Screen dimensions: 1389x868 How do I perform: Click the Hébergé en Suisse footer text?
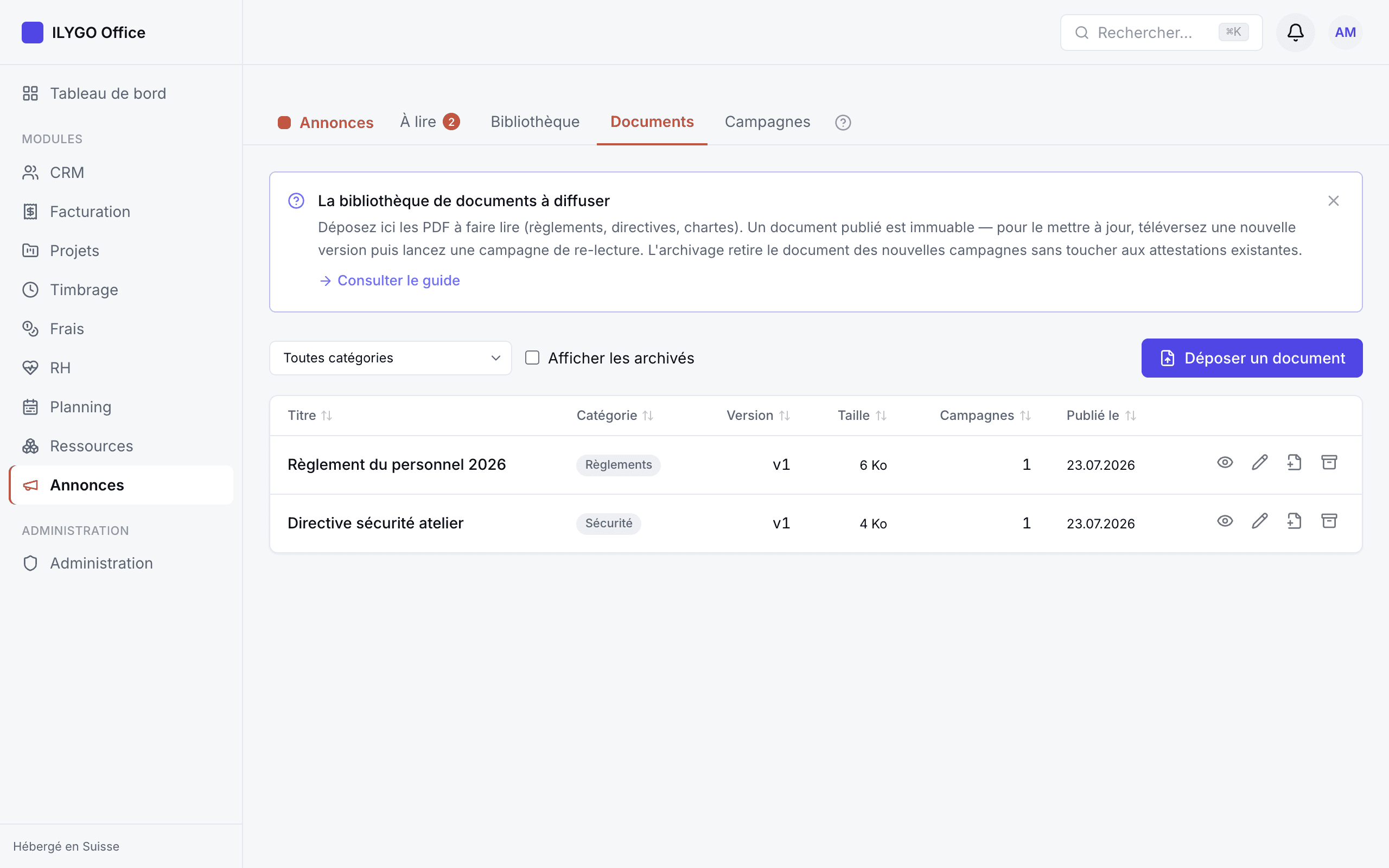coord(66,846)
